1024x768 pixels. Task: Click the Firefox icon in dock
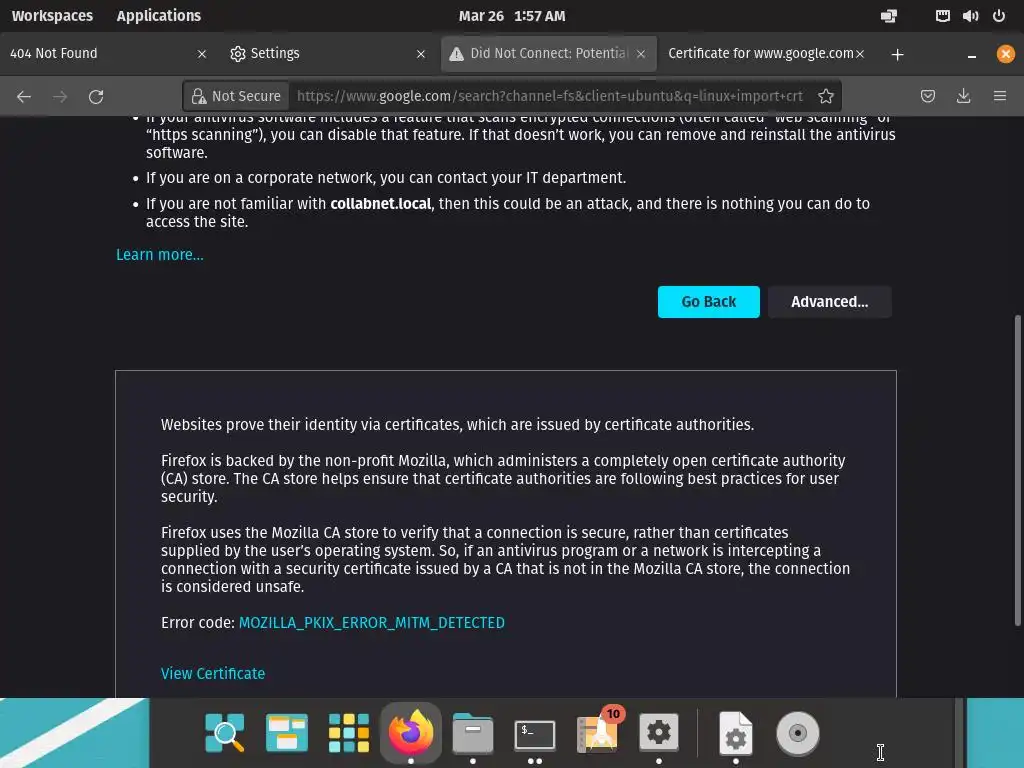(411, 731)
